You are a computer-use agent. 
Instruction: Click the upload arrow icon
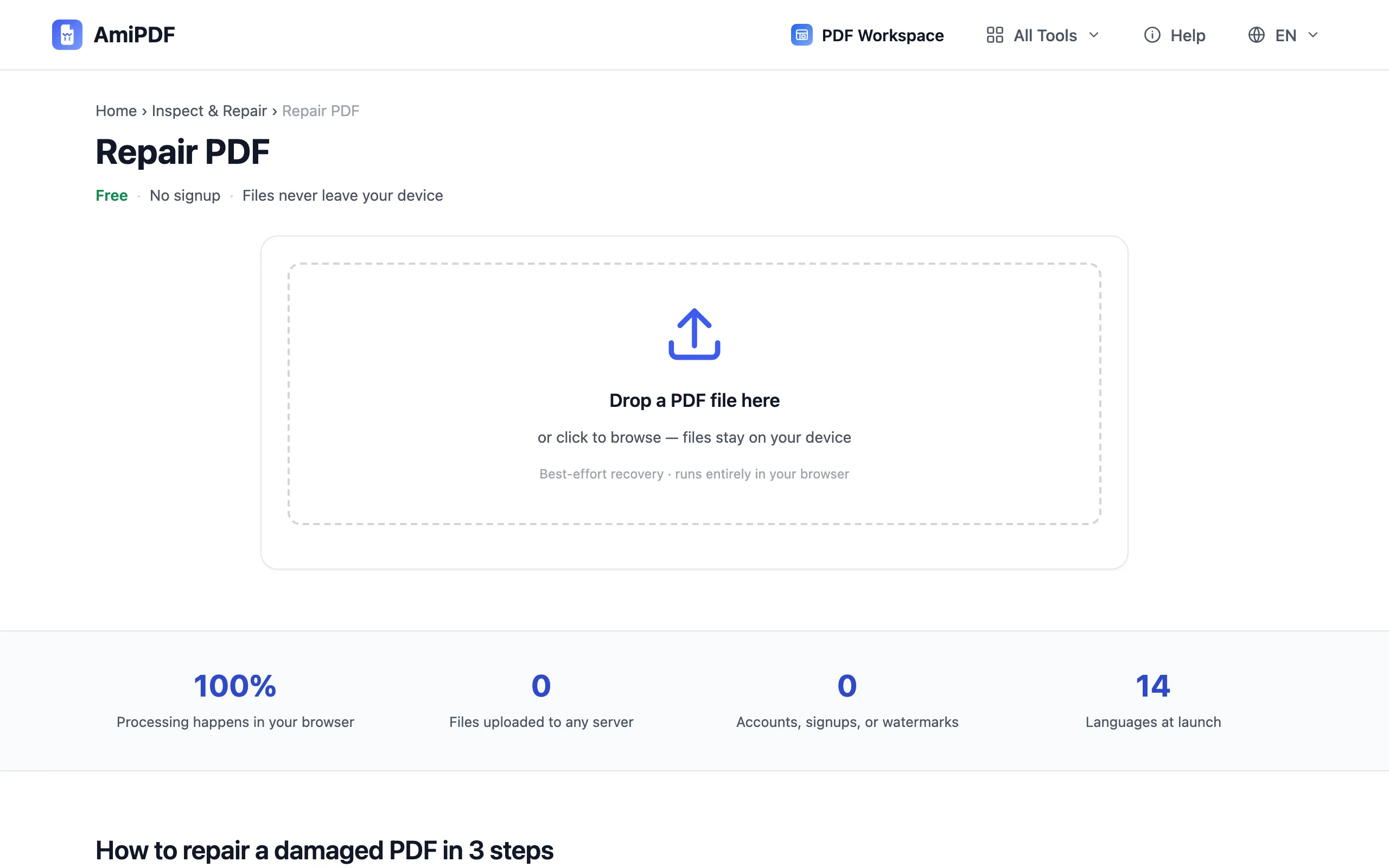point(694,334)
